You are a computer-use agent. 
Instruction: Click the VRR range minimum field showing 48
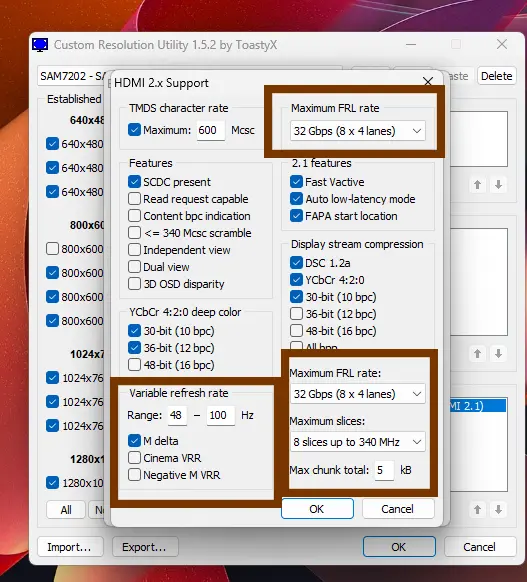177,415
